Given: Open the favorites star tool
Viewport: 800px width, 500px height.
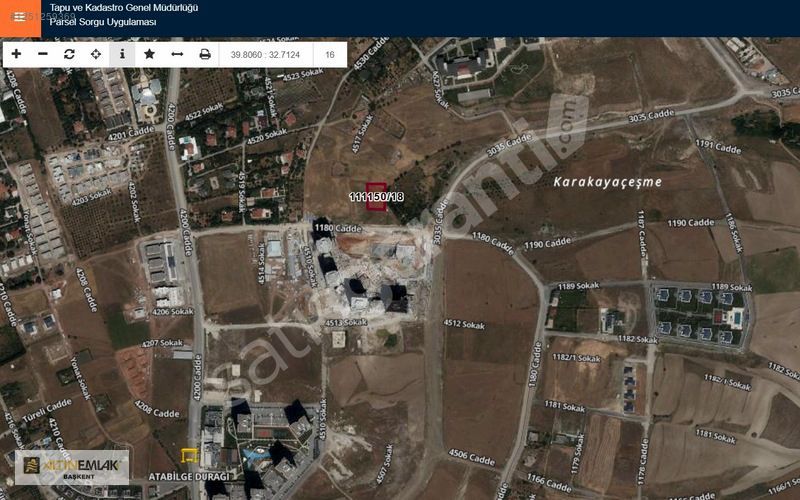Looking at the screenshot, I should (x=149, y=54).
